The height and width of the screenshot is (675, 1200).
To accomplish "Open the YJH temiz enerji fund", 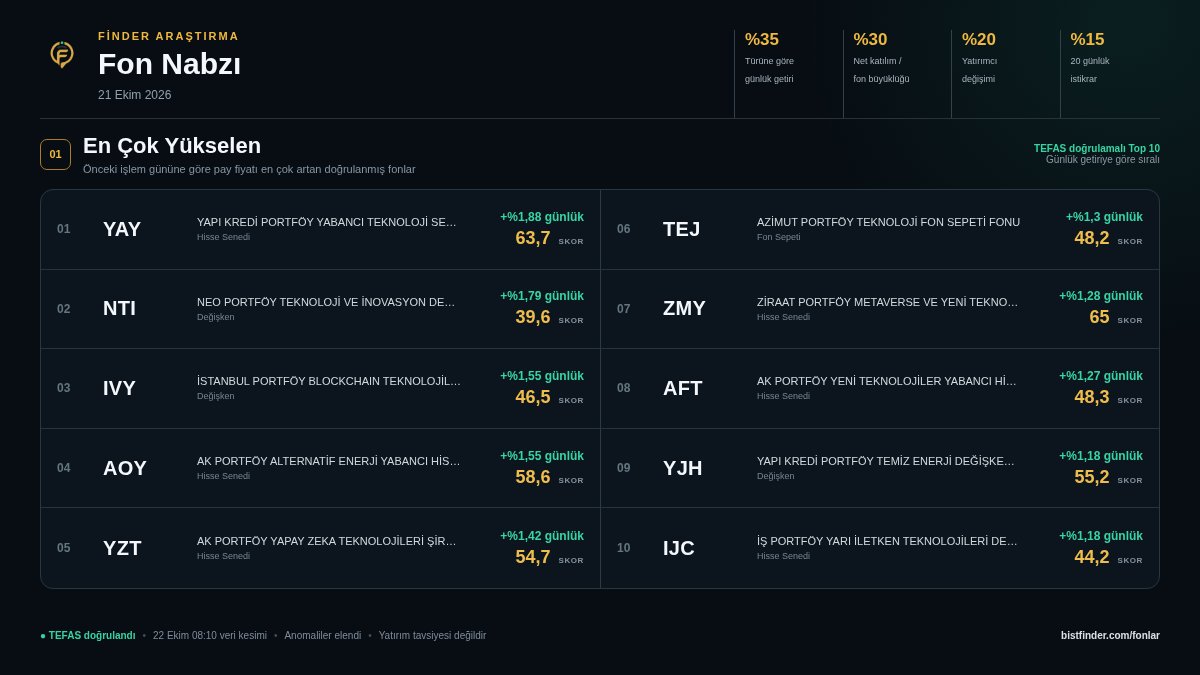I will pos(880,468).
